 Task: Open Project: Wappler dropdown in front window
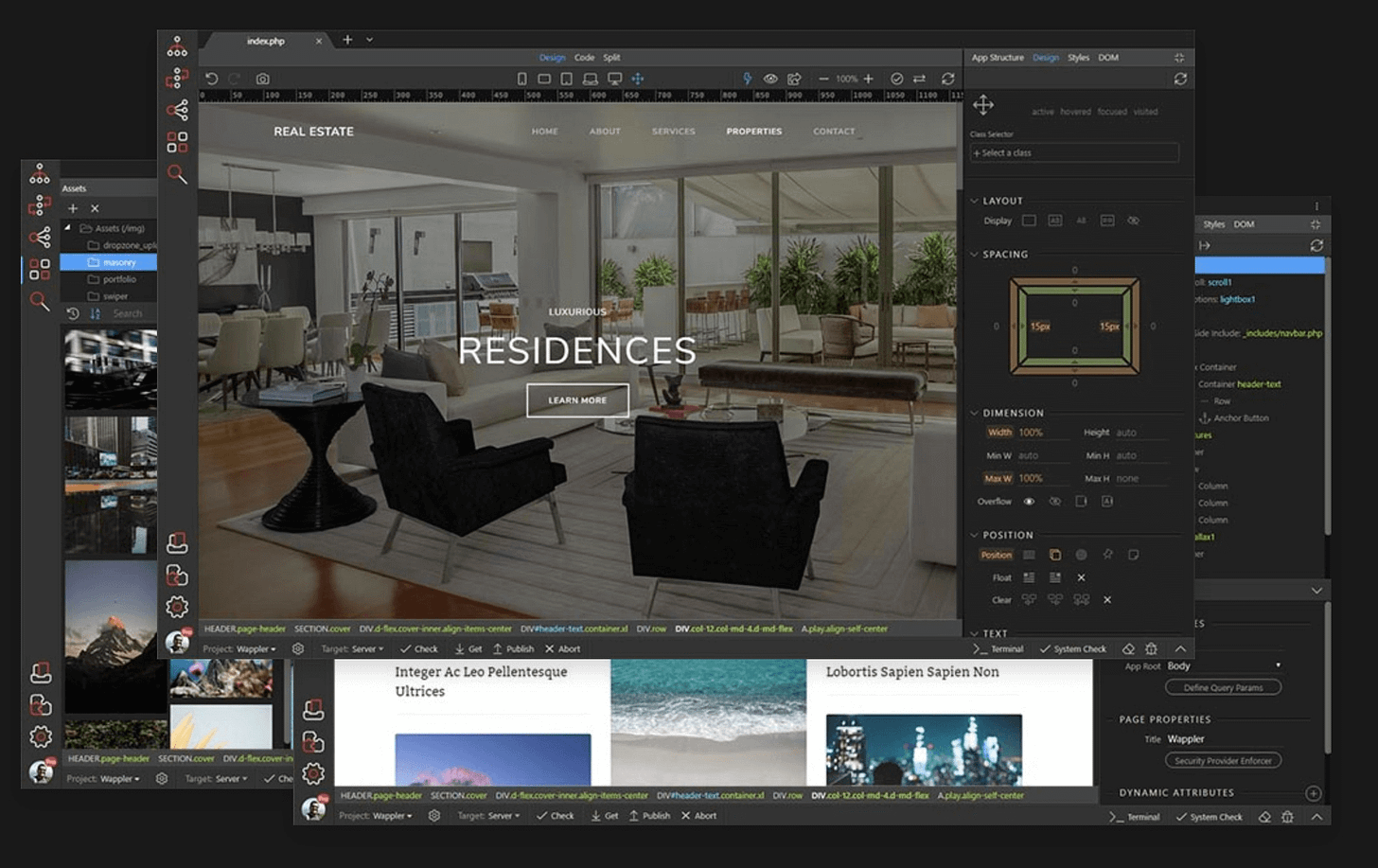pos(239,648)
